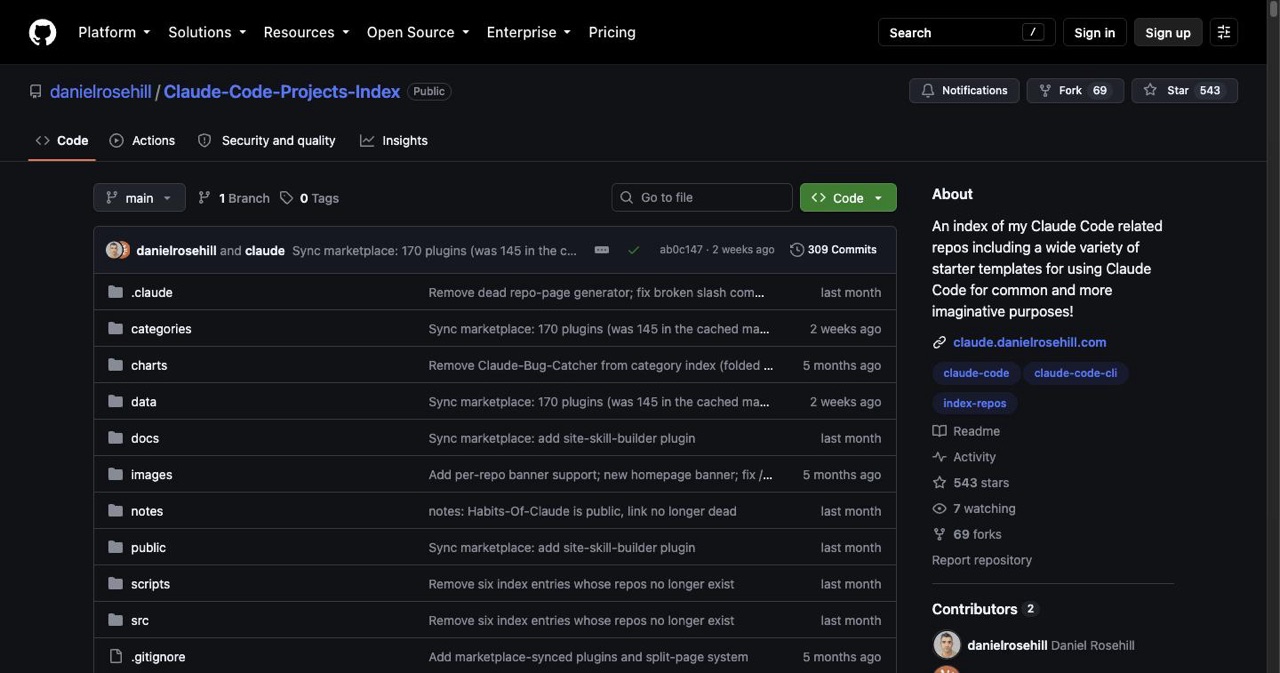The height and width of the screenshot is (673, 1280).
Task: Open the green Code dropdown button
Action: click(x=848, y=198)
